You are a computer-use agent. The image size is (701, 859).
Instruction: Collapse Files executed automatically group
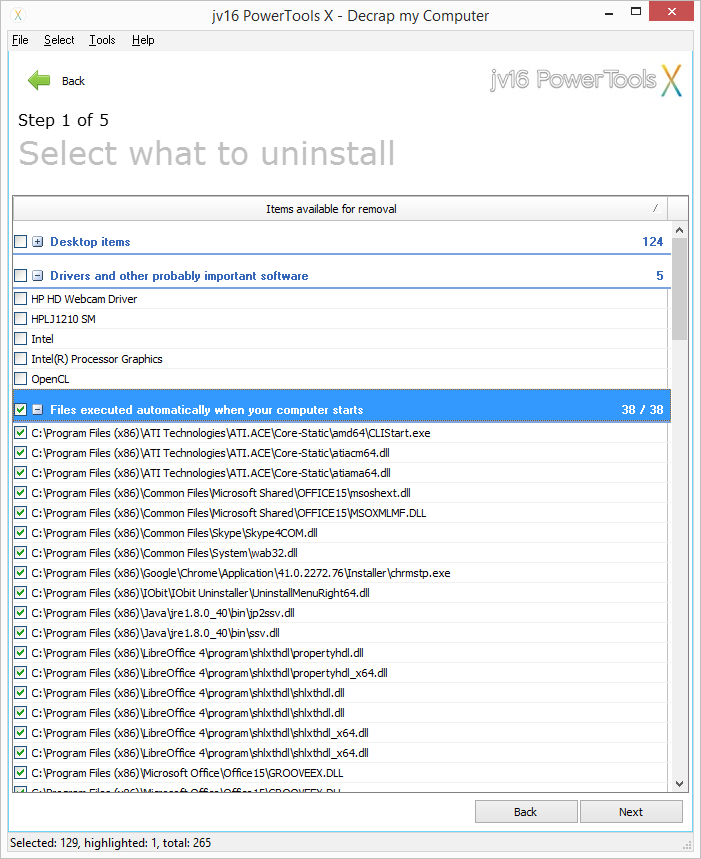(38, 410)
